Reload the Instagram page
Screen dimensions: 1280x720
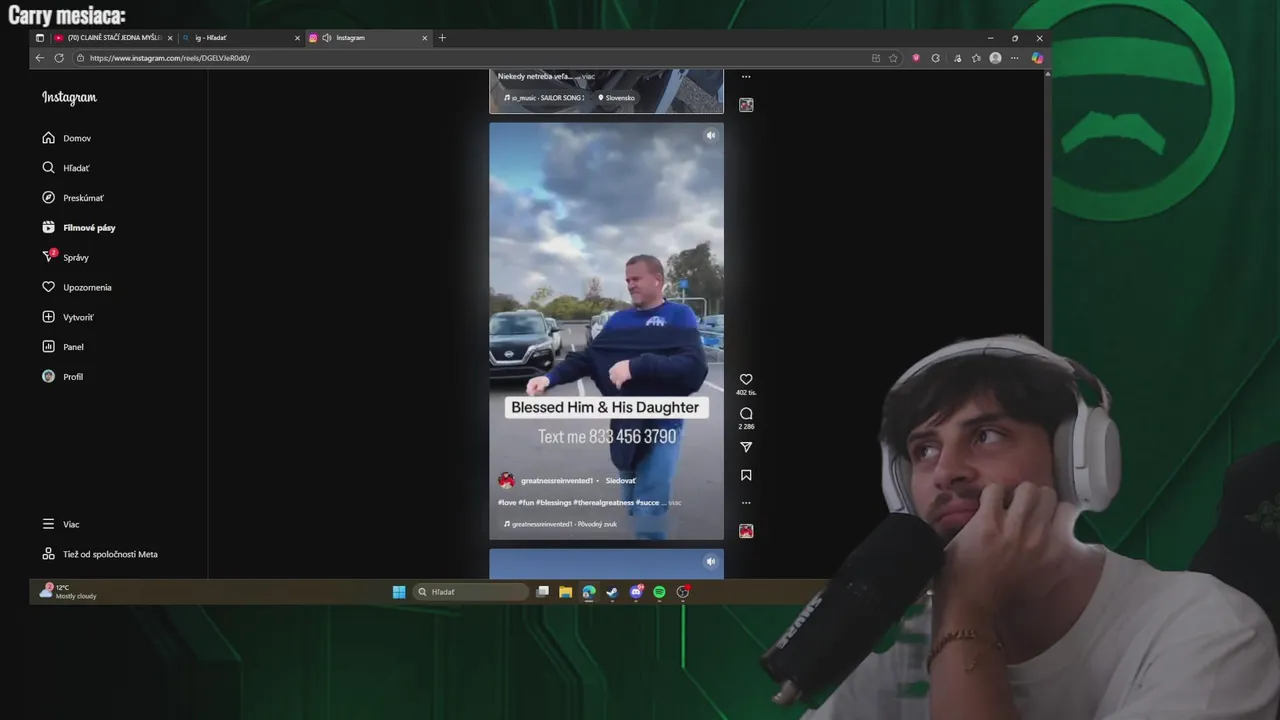pyautogui.click(x=59, y=58)
